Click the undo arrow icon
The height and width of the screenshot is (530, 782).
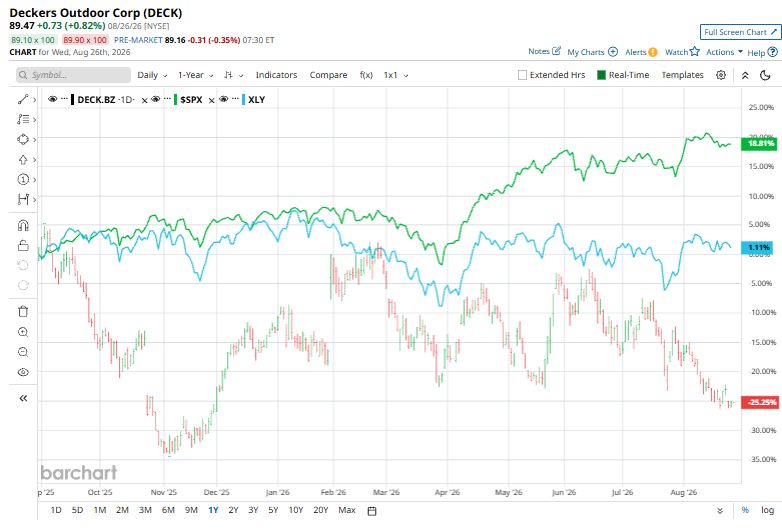23,265
